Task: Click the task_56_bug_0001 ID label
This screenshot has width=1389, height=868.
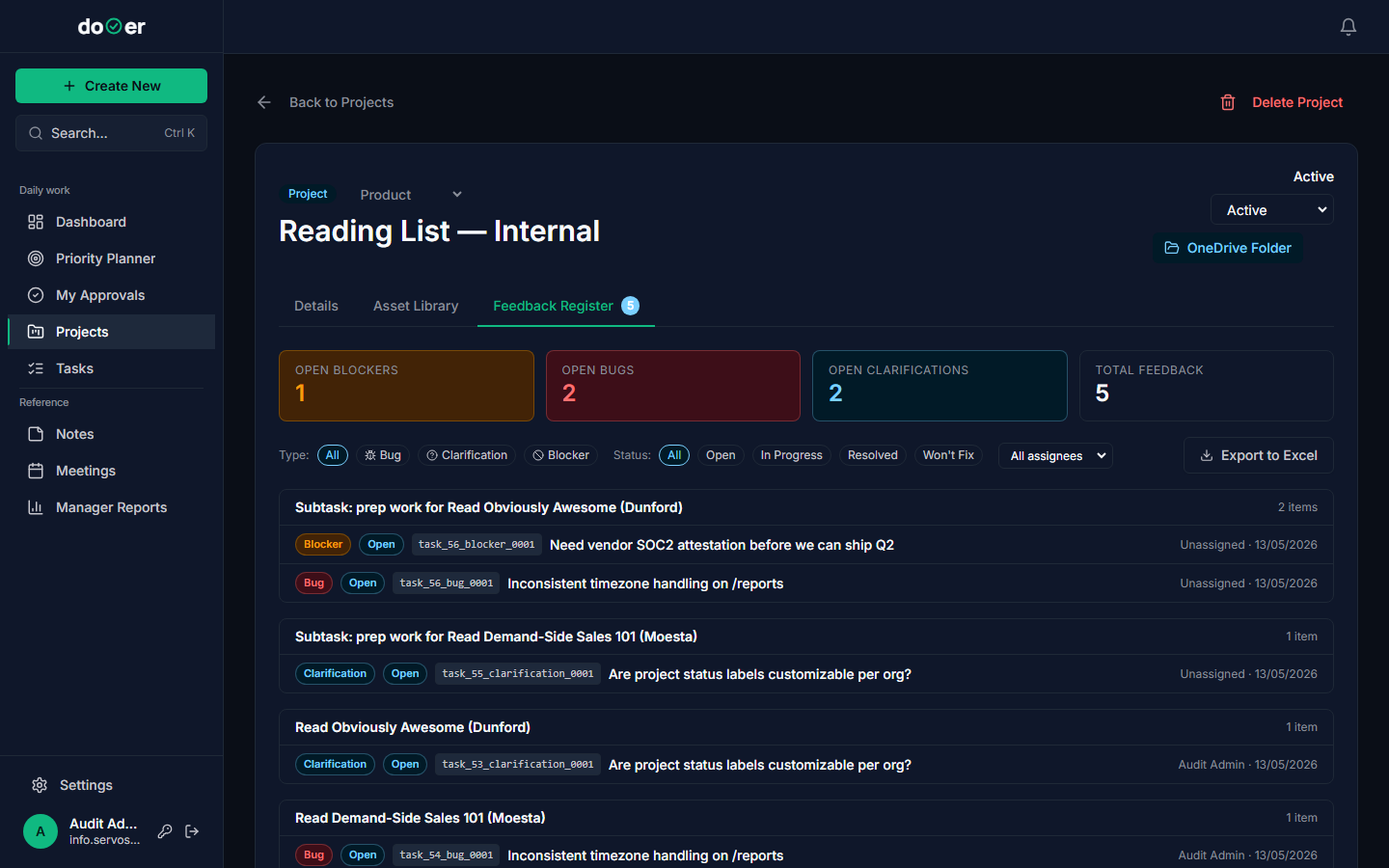Action: pos(447,583)
